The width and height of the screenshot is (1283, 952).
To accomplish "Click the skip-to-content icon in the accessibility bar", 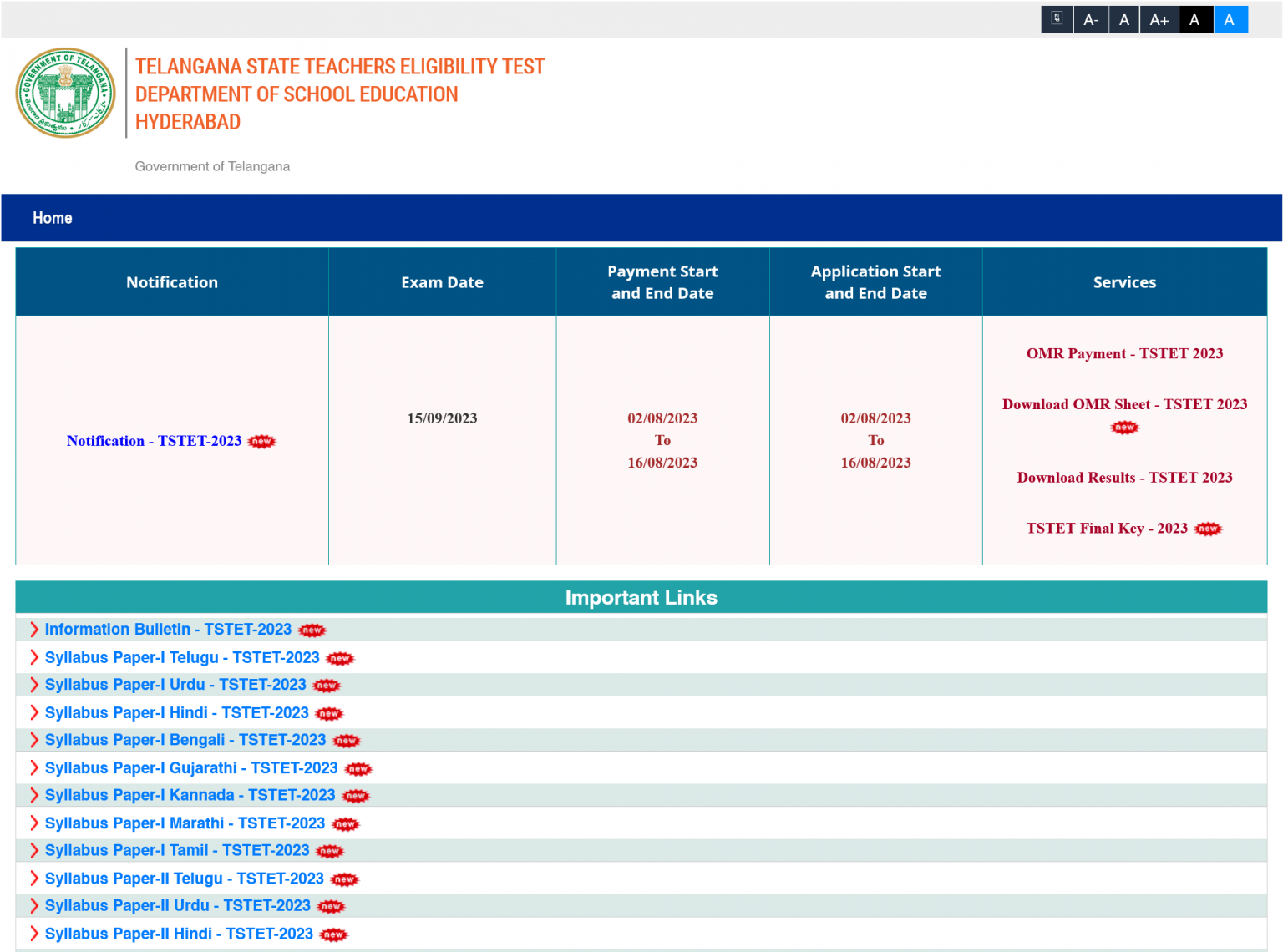I will [x=1057, y=19].
